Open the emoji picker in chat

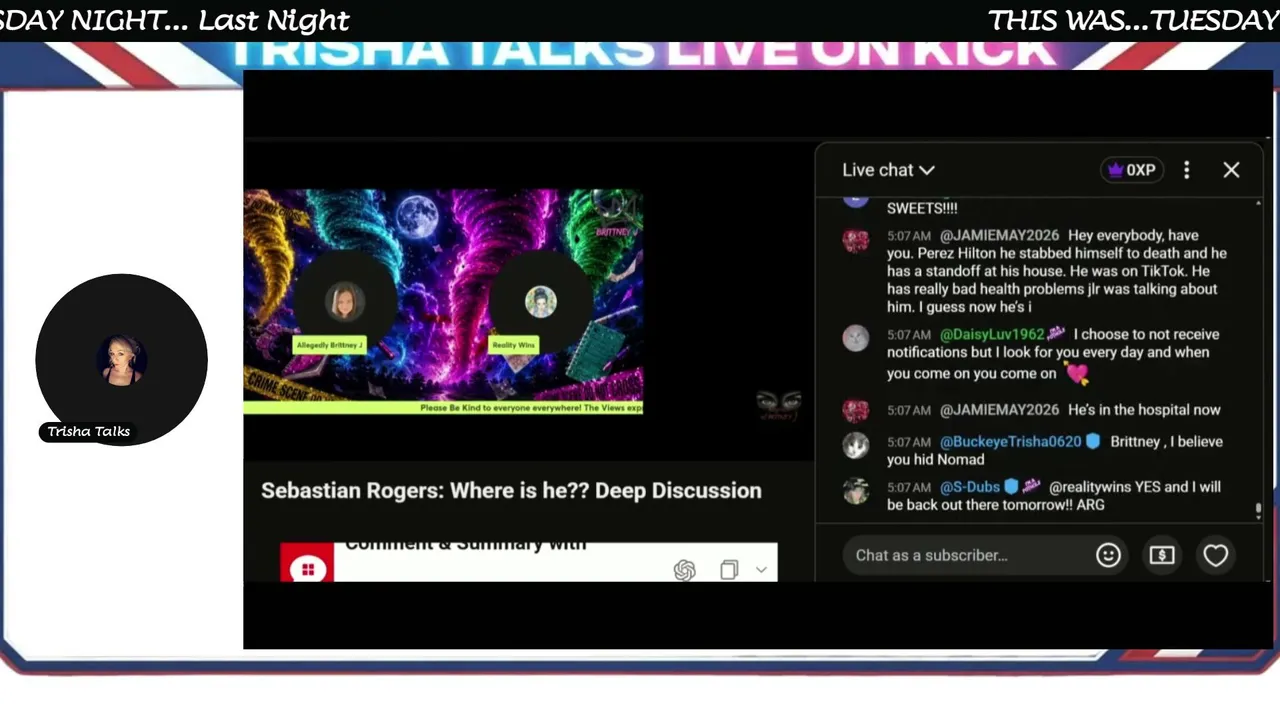pos(1108,555)
